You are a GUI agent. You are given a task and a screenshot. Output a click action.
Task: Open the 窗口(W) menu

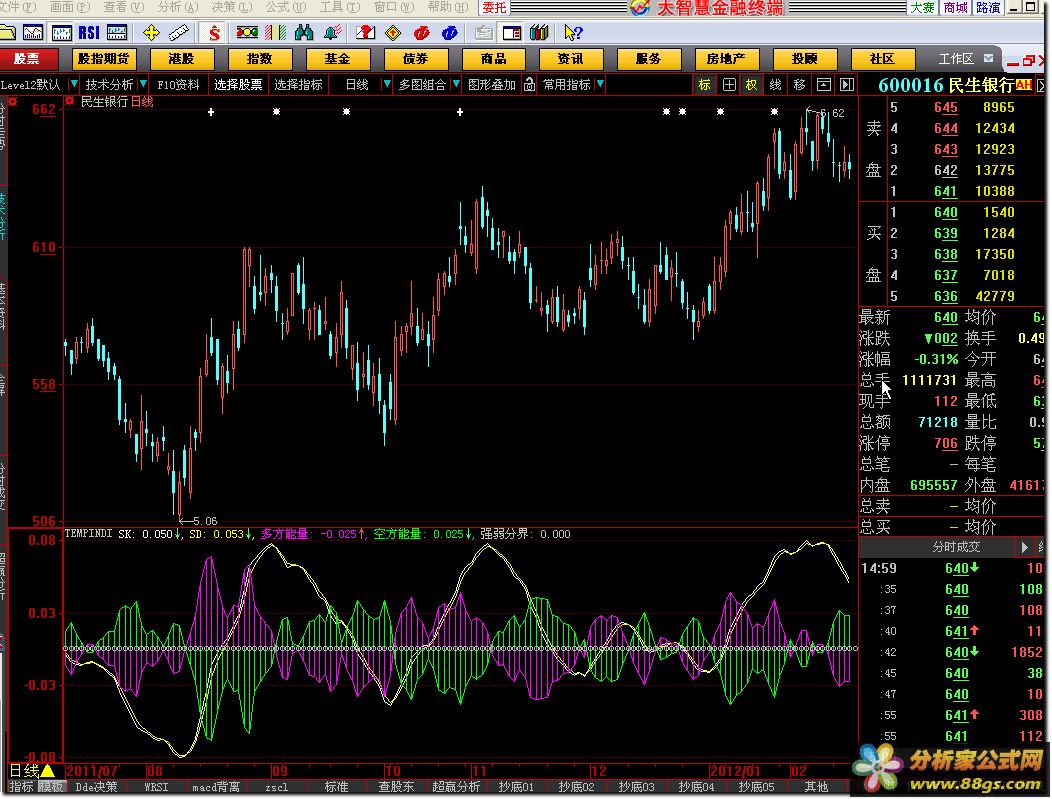click(394, 7)
